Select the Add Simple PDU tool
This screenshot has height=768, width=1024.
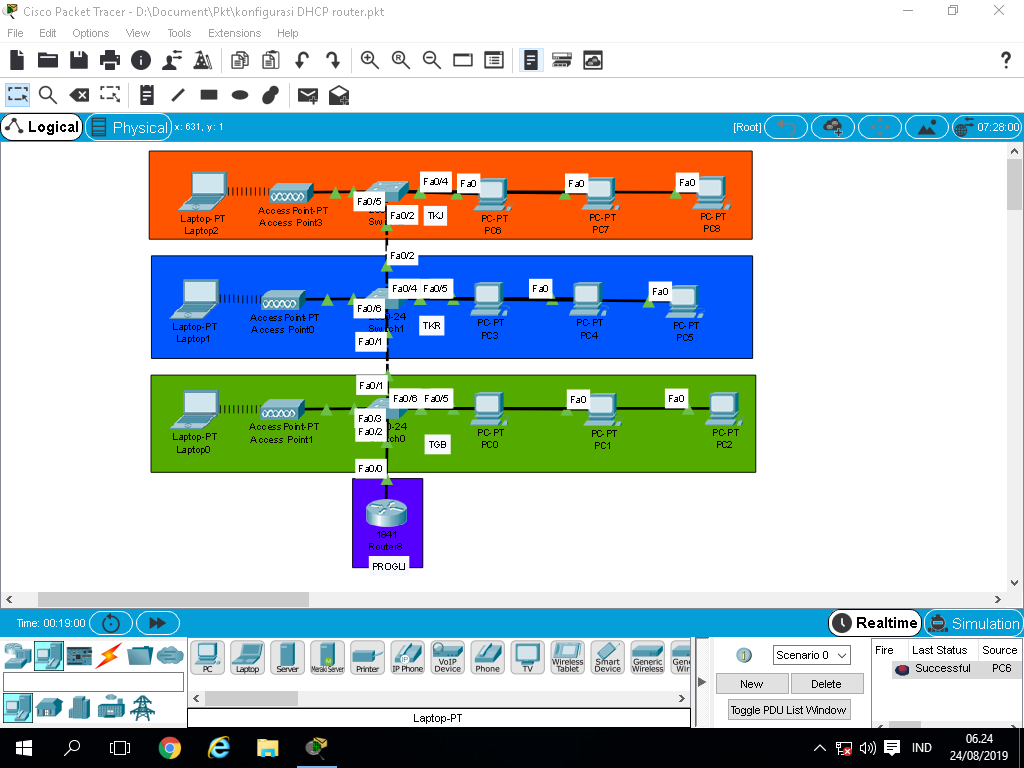[309, 95]
